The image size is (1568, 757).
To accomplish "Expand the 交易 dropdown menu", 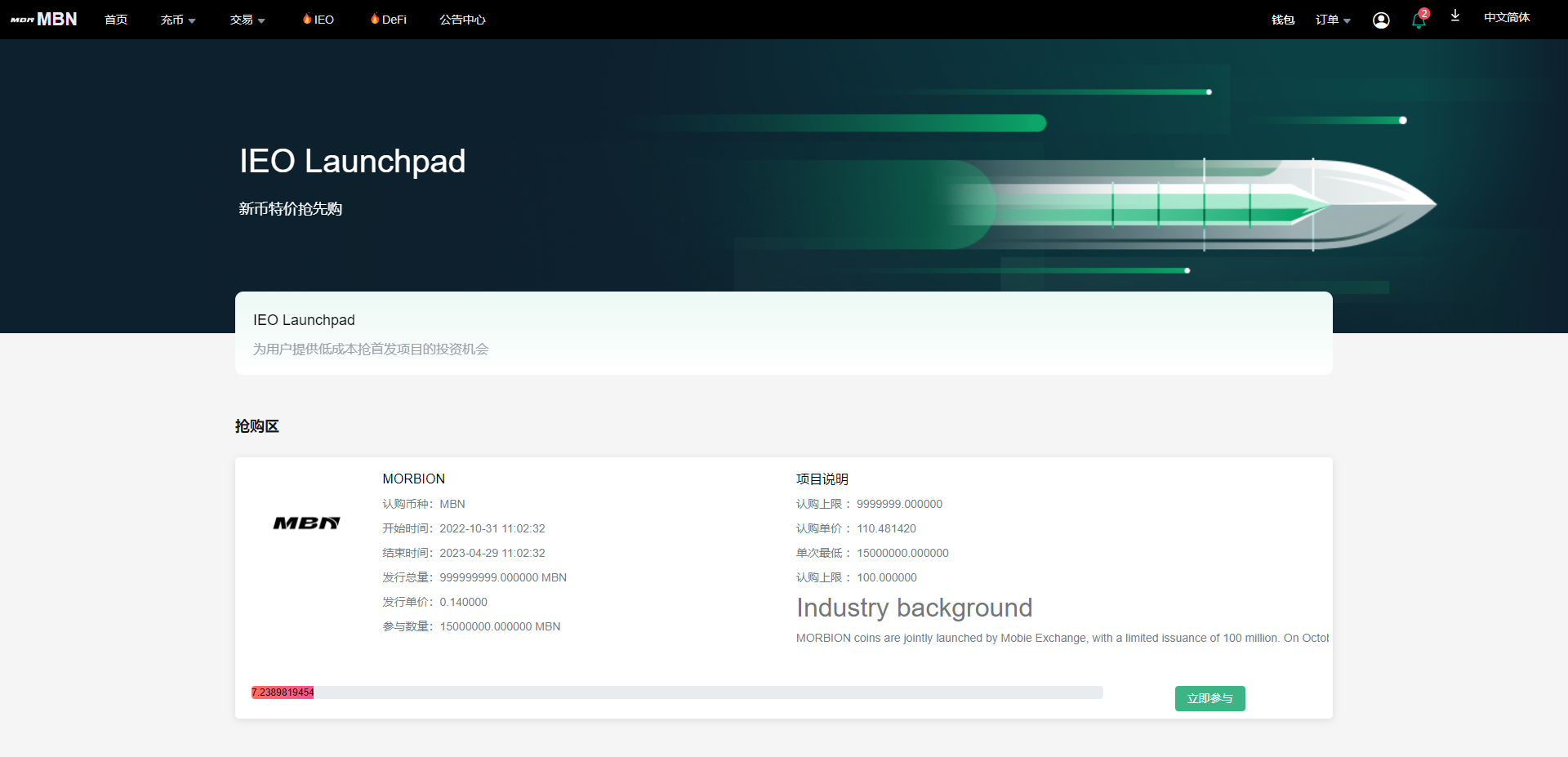I will (247, 20).
